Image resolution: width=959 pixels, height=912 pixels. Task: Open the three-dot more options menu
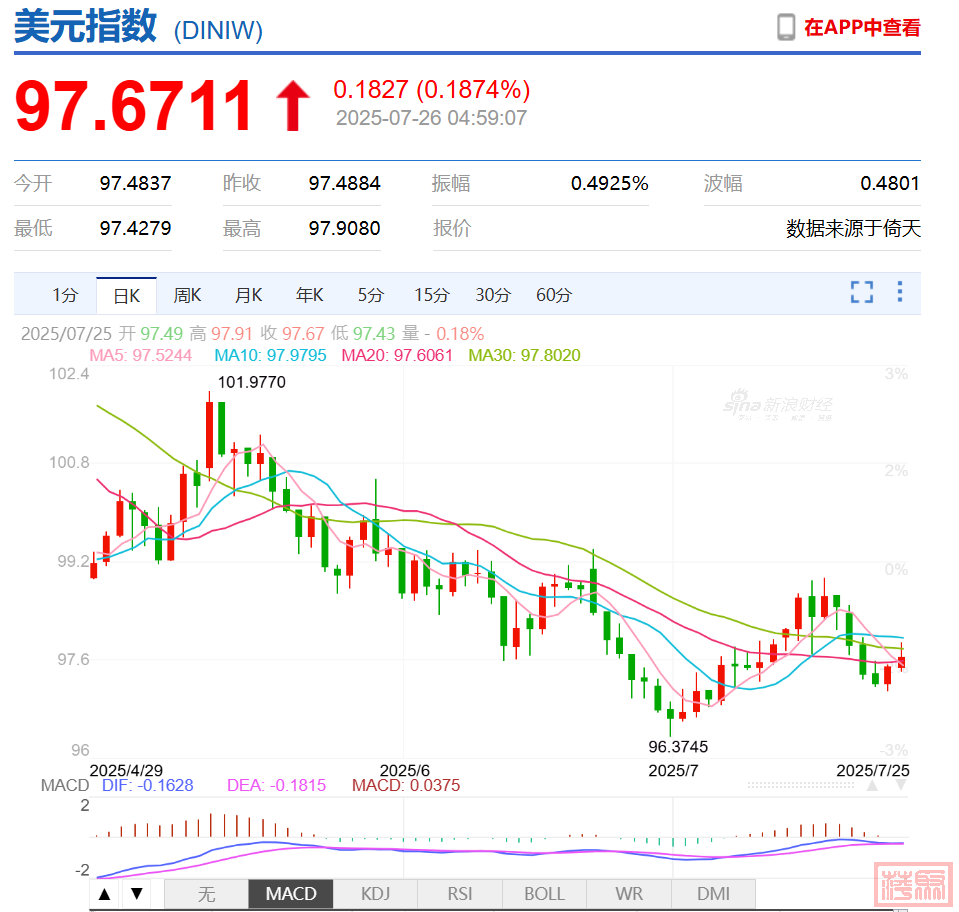pyautogui.click(x=900, y=292)
